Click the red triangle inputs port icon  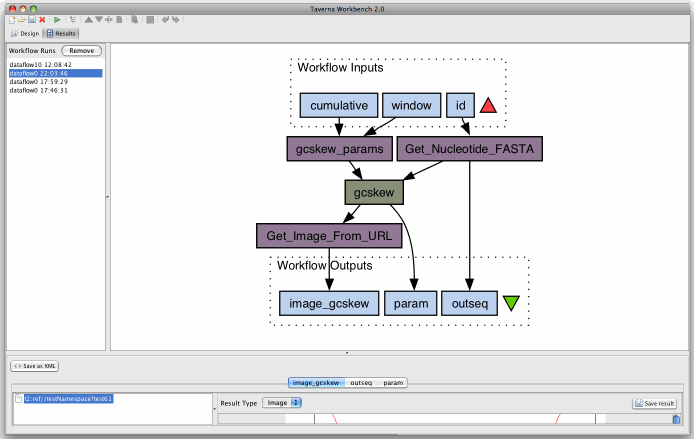(x=487, y=106)
